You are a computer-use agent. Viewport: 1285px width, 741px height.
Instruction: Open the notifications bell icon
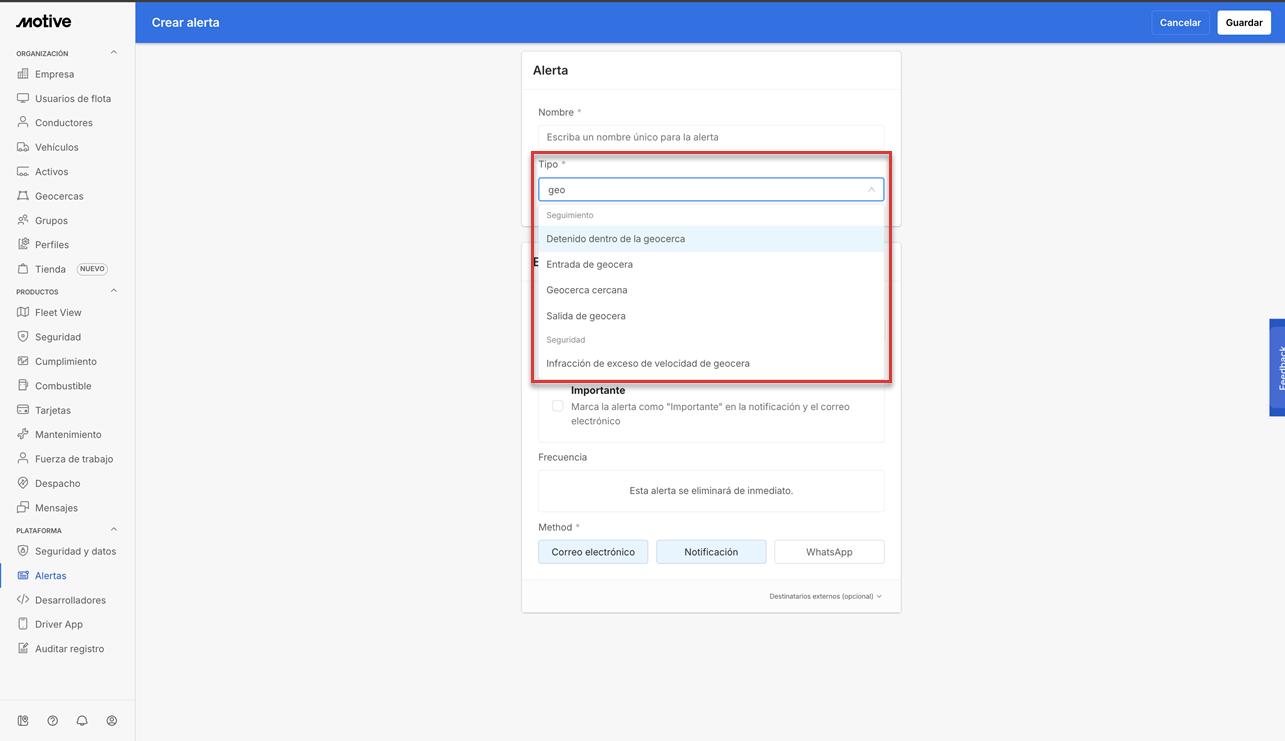point(82,721)
